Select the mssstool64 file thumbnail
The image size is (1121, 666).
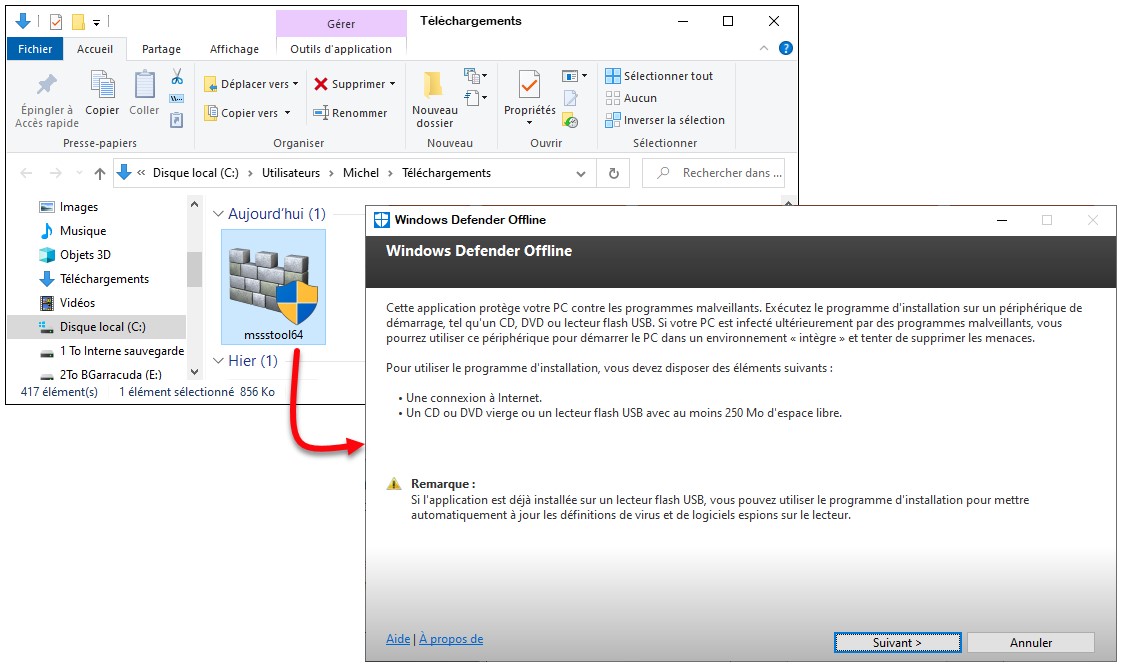273,285
